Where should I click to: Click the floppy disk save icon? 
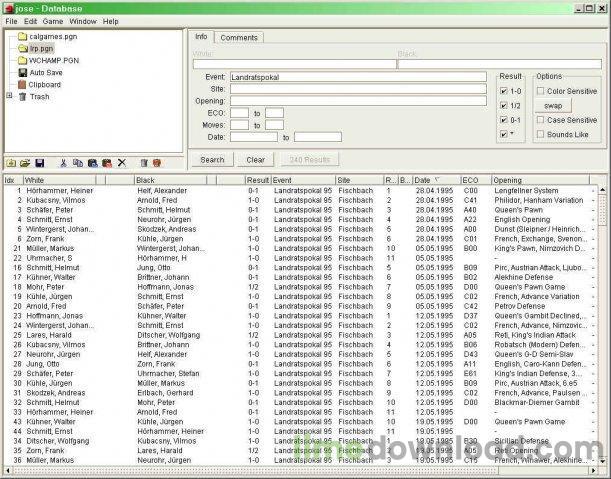pyautogui.click(x=39, y=163)
